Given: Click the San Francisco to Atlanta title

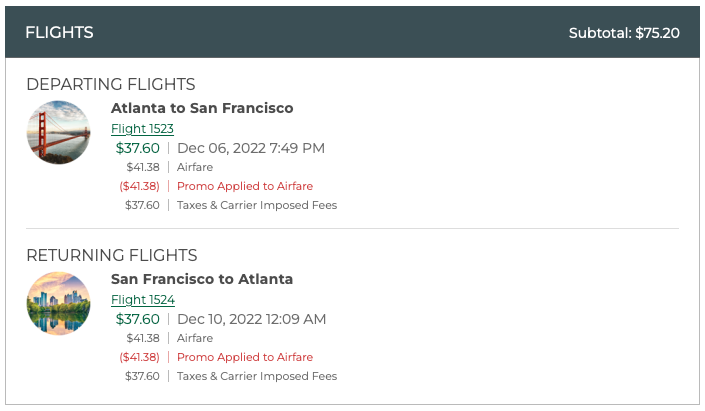Looking at the screenshot, I should pyautogui.click(x=202, y=279).
